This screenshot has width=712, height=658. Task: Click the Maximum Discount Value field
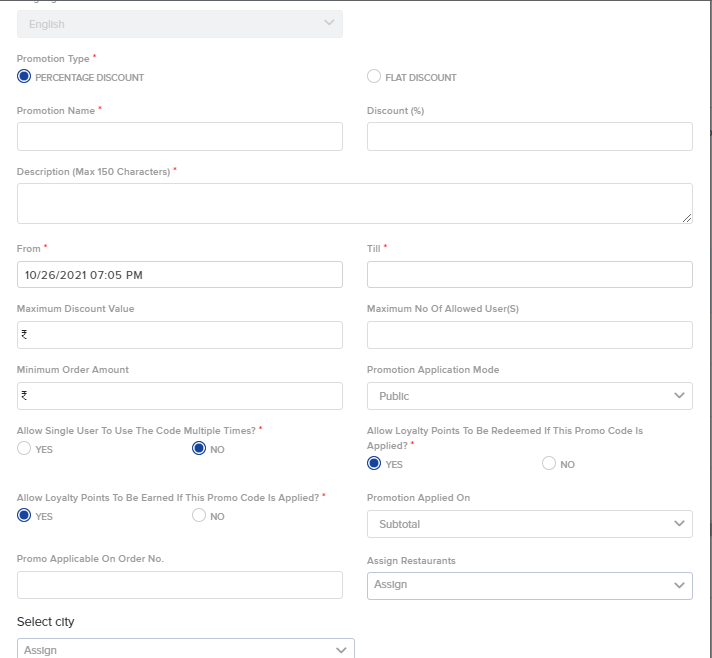coord(180,335)
